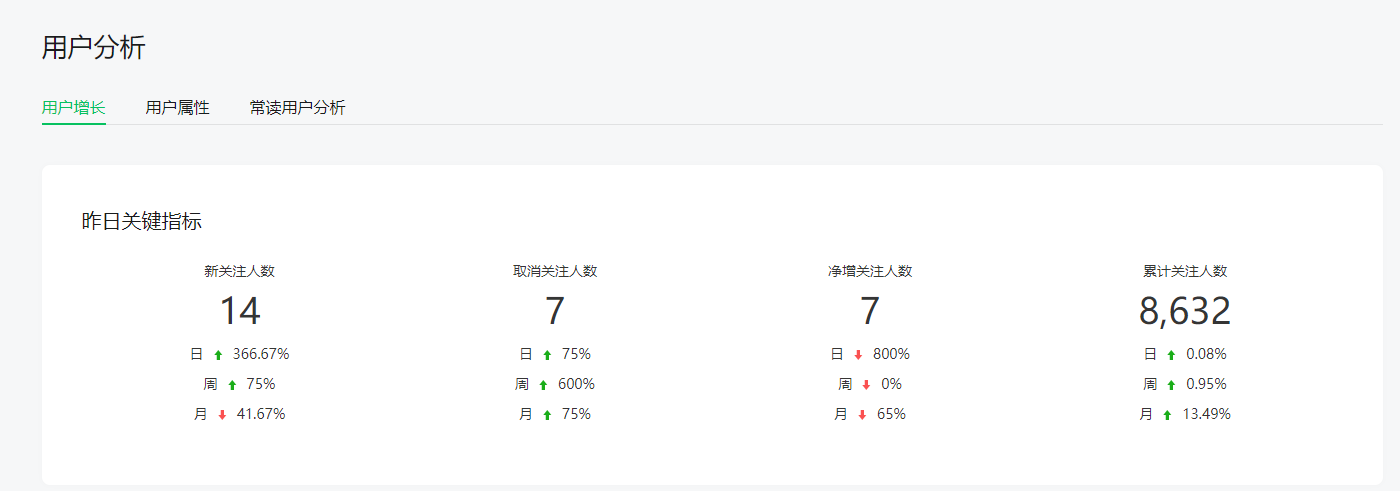The height and width of the screenshot is (491, 1400).
Task: Click the 累计关注人数 monthly up arrow
Action: (x=1167, y=415)
